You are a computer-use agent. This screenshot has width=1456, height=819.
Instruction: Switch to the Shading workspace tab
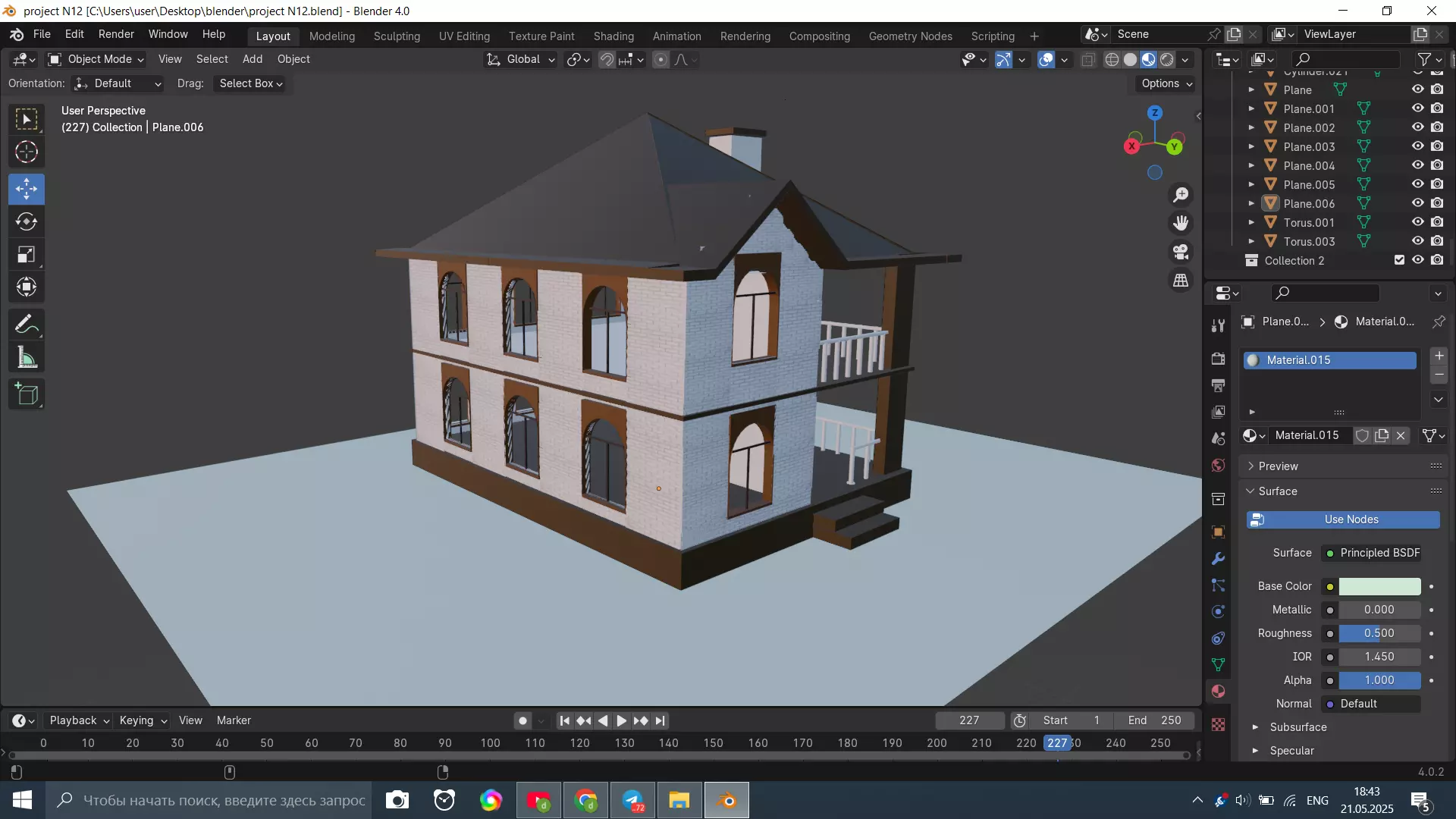[613, 36]
